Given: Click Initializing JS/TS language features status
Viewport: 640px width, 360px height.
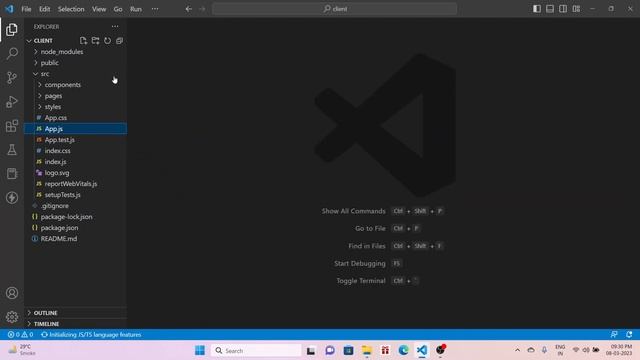Looking at the screenshot, I should pyautogui.click(x=91, y=335).
